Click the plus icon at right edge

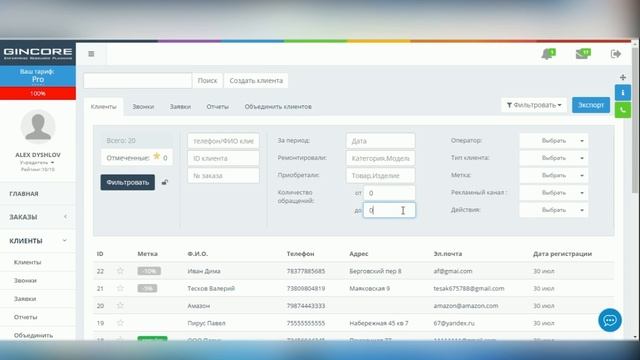(x=623, y=77)
